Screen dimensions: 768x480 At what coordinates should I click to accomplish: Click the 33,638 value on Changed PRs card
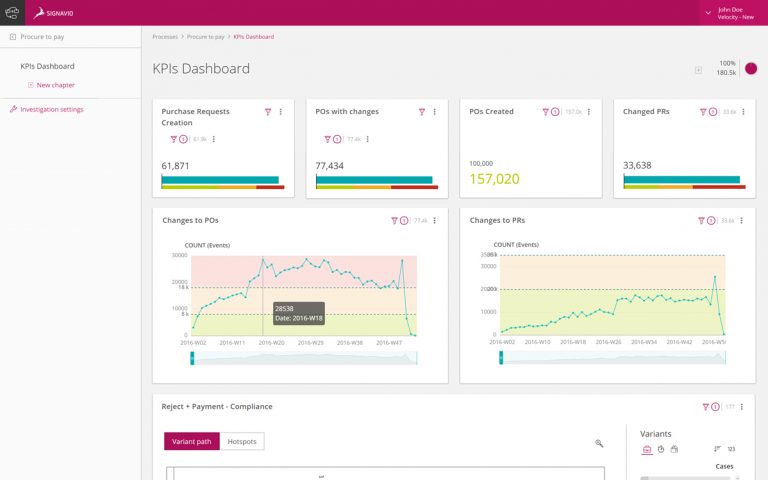click(637, 166)
